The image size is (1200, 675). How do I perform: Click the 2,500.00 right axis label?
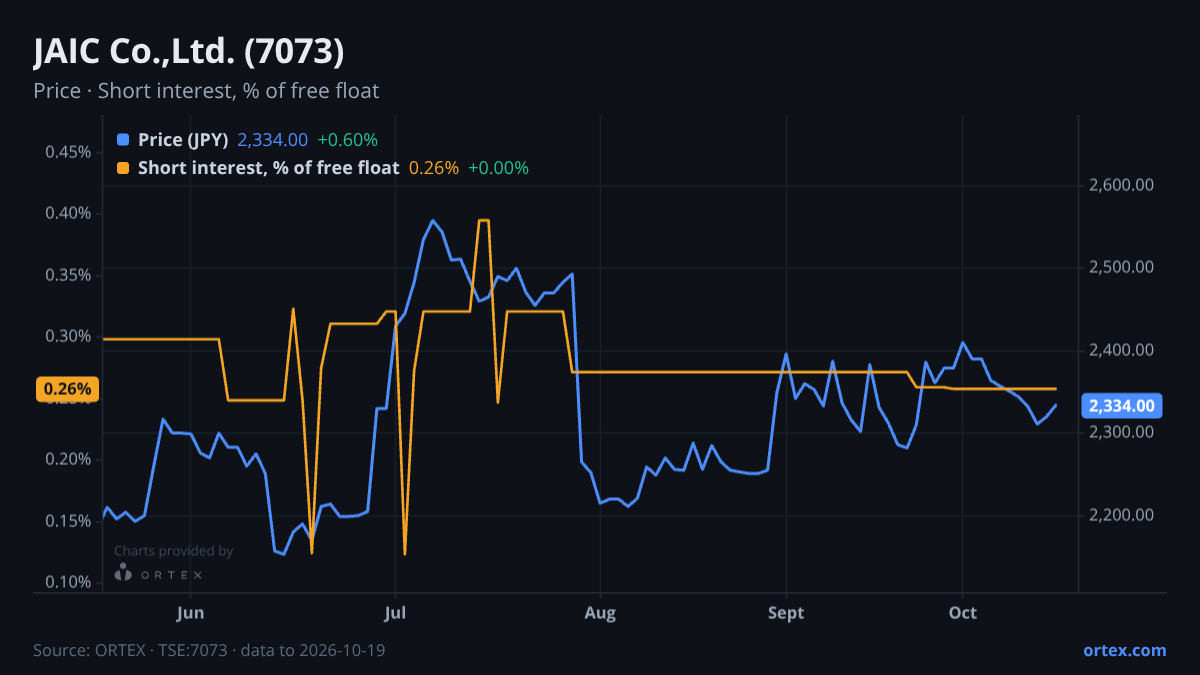click(x=1122, y=267)
